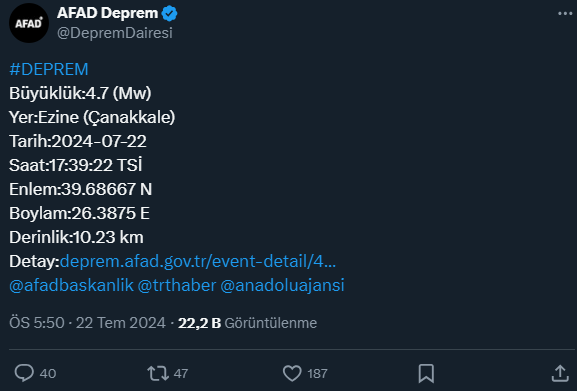The image size is (577, 391).
Task: Bookmark this tweet
Action: pos(426,373)
